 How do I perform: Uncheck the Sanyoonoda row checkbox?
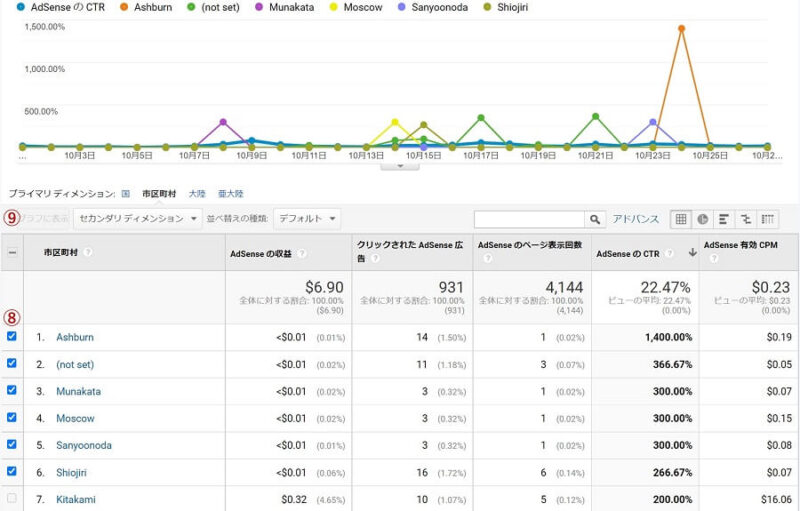tap(12, 444)
